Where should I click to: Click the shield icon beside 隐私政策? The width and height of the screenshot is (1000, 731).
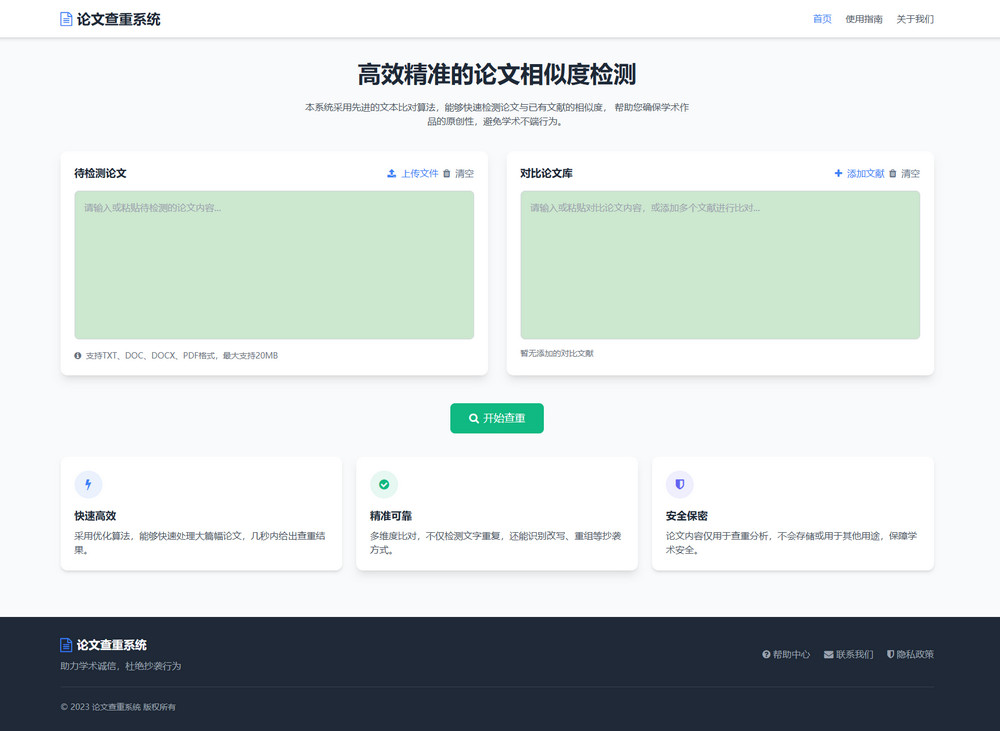tap(890, 654)
